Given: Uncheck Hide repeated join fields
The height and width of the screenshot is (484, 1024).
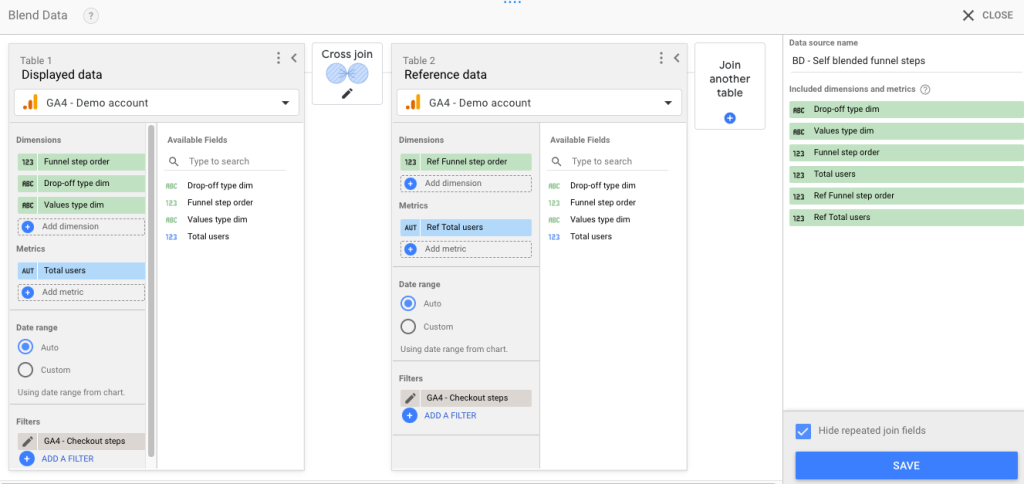Looking at the screenshot, I should [803, 431].
